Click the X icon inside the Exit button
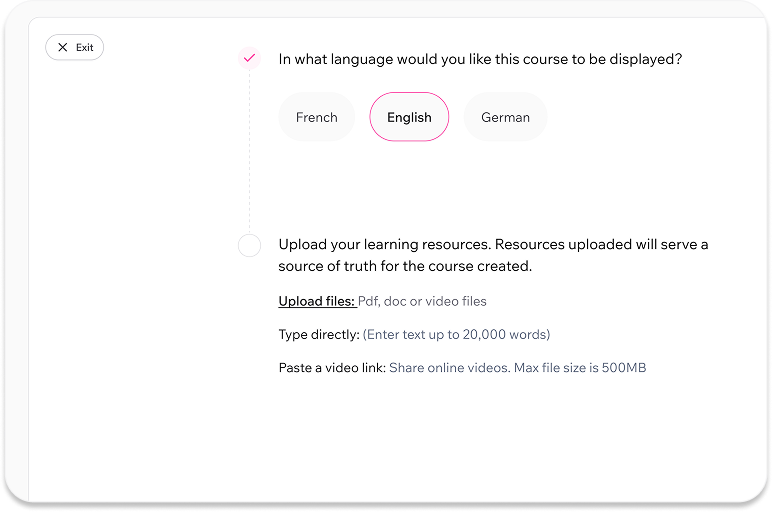The height and width of the screenshot is (512, 773). coord(63,47)
